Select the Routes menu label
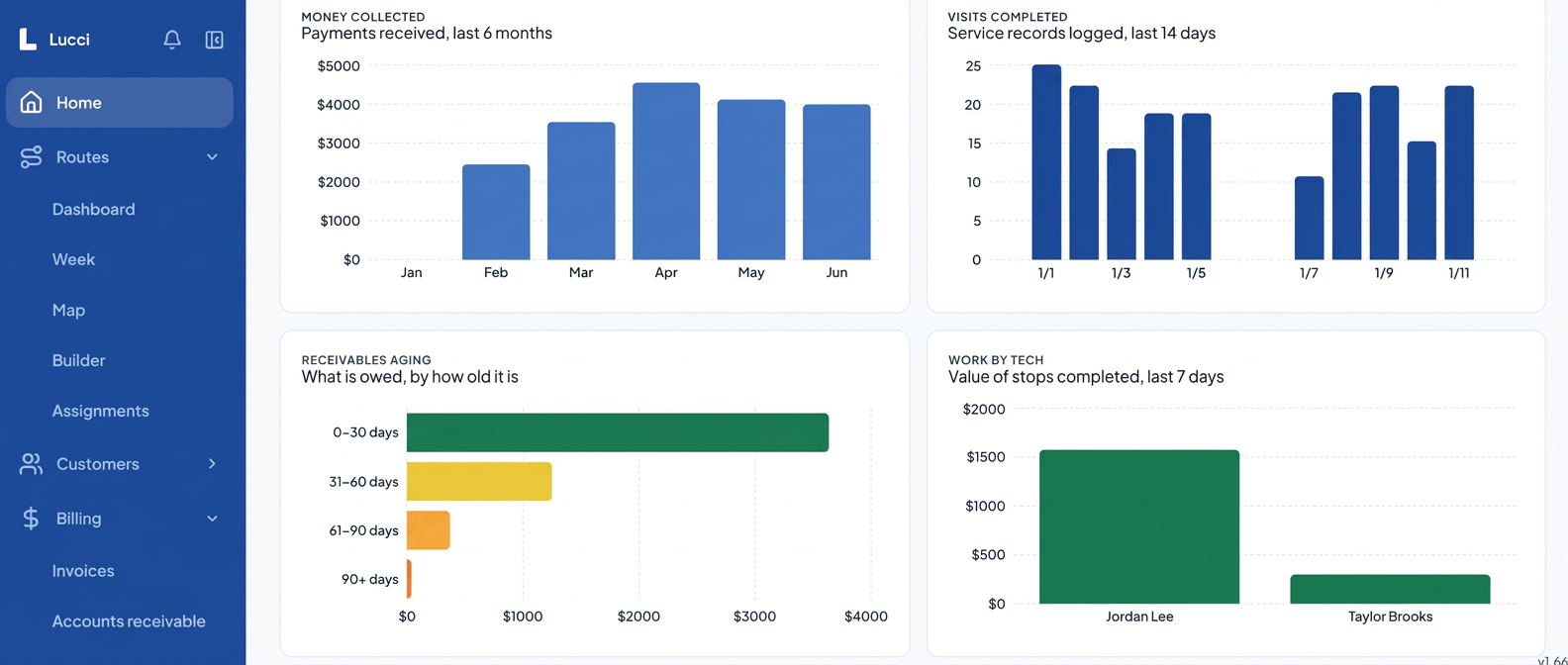The image size is (1568, 665). [82, 156]
